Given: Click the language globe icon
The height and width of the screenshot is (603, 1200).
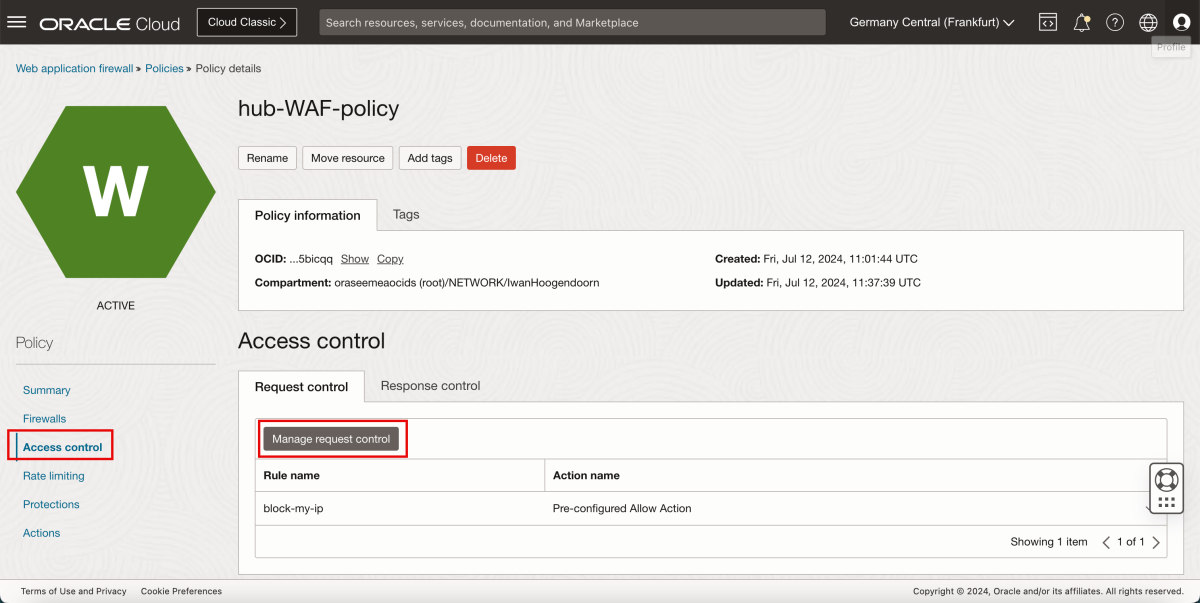Looking at the screenshot, I should (x=1148, y=22).
